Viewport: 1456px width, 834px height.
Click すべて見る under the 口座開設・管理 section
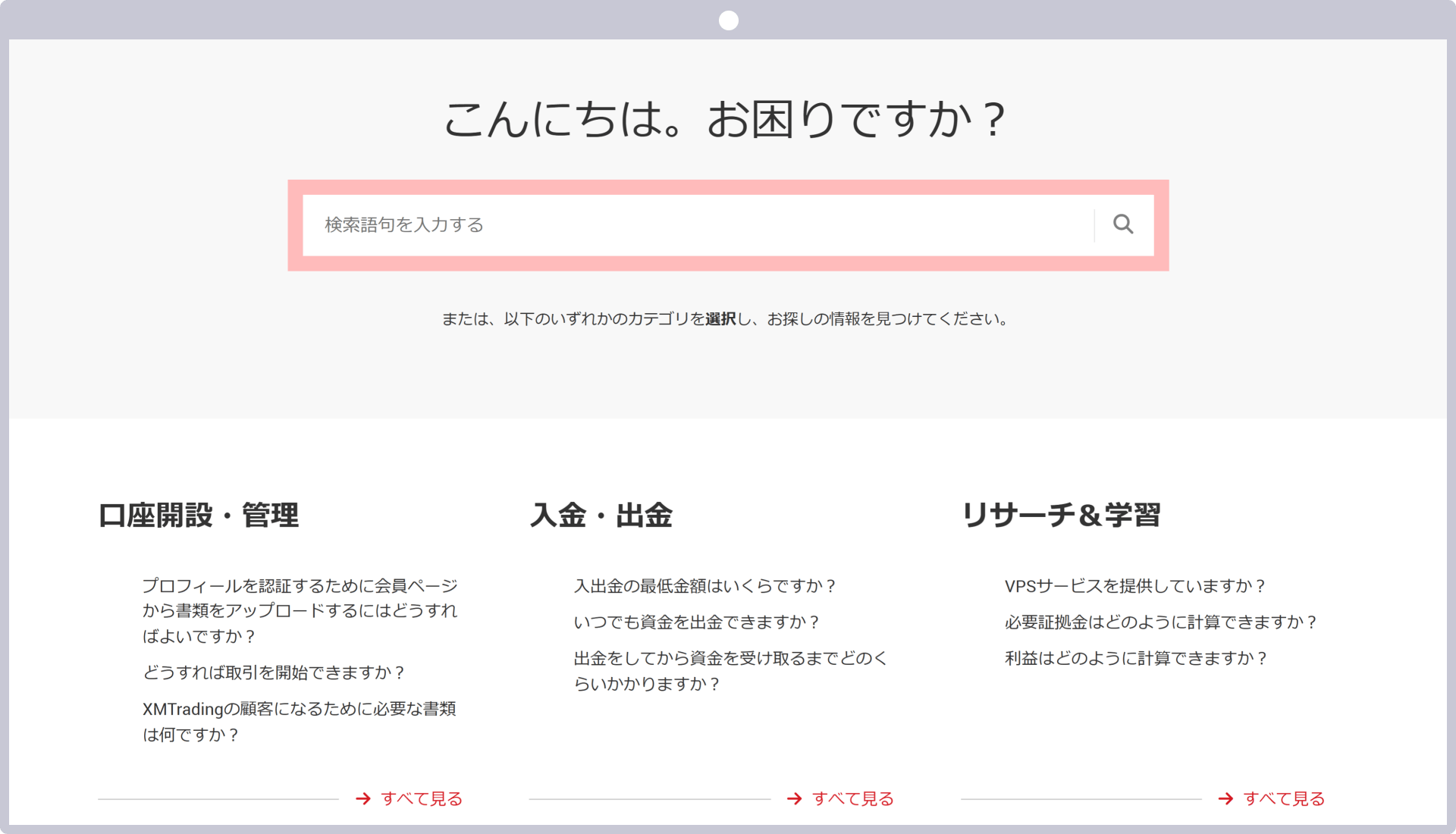click(x=422, y=798)
